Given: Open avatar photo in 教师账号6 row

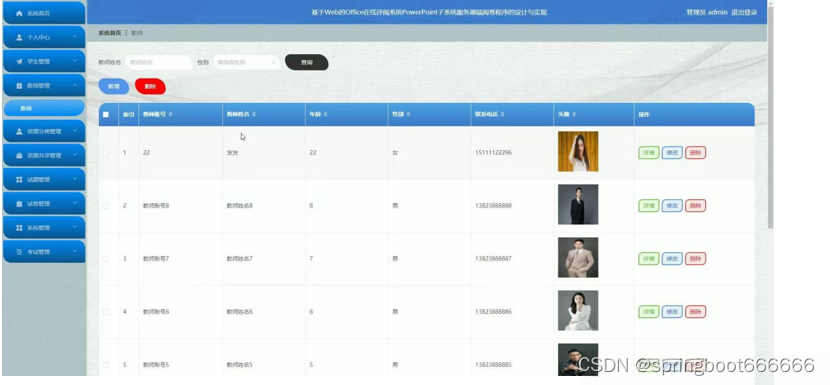Looking at the screenshot, I should [578, 310].
